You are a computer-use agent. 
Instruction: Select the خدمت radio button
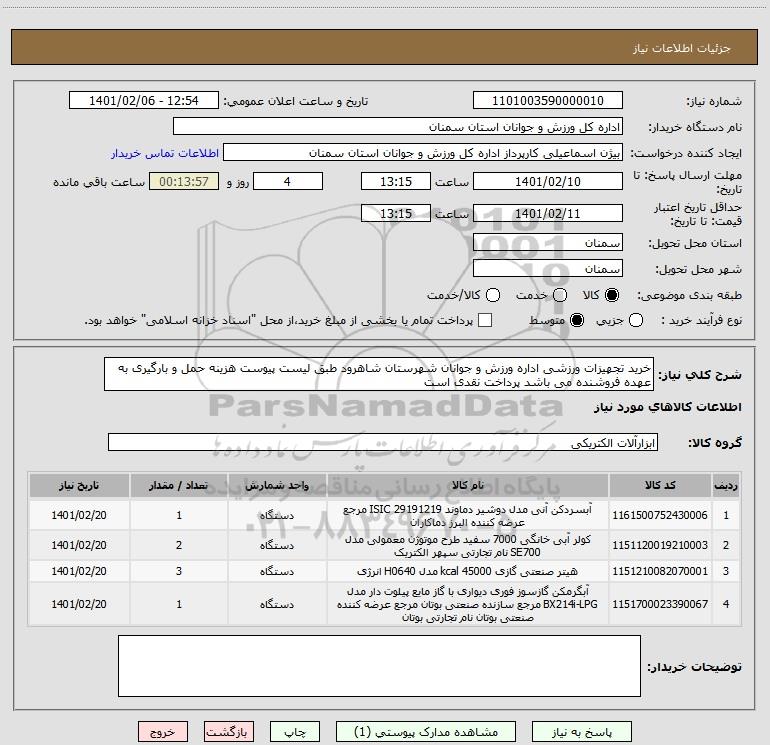click(x=560, y=295)
